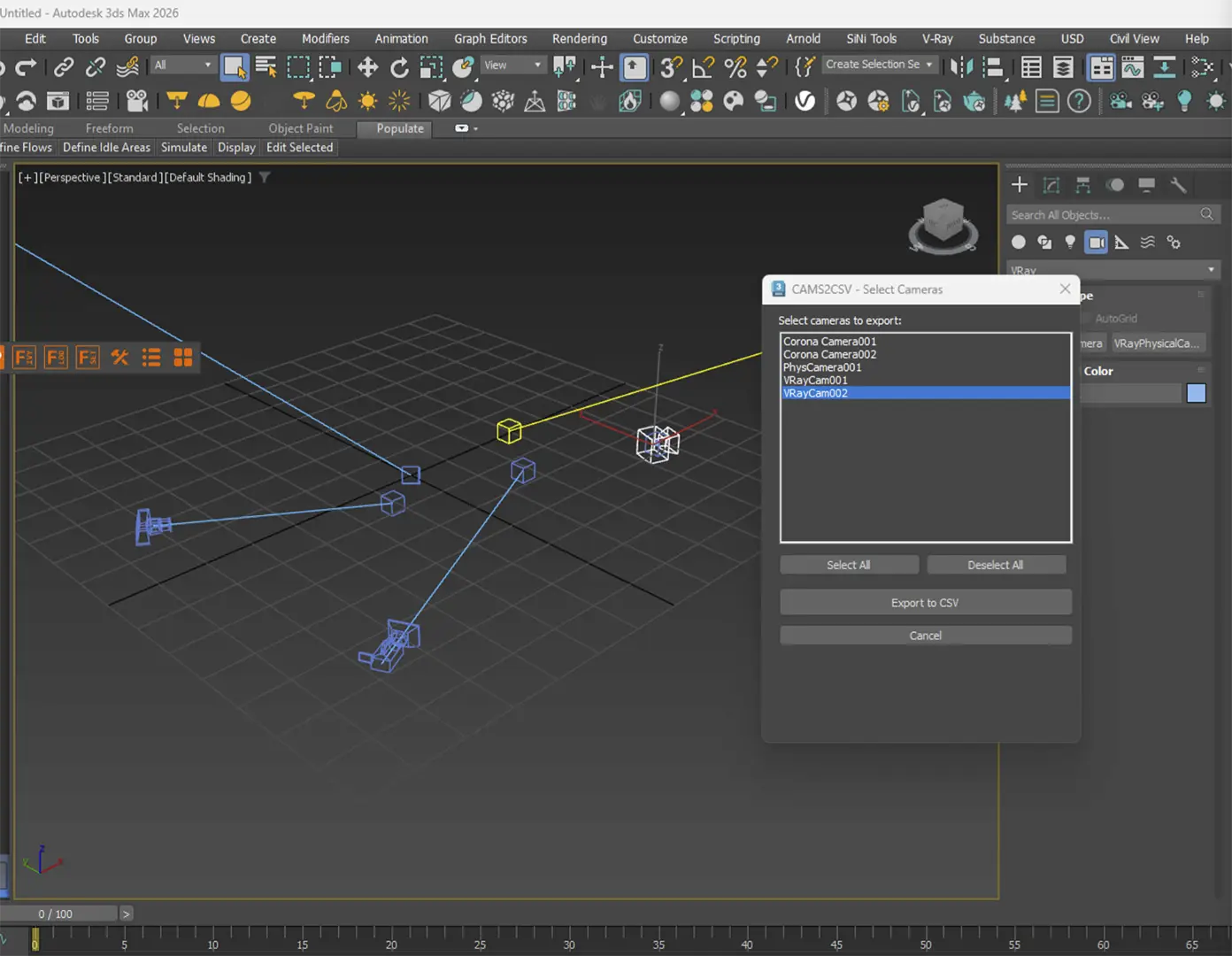
Task: Click the Unlink Selection broken-chain icon
Action: point(96,66)
